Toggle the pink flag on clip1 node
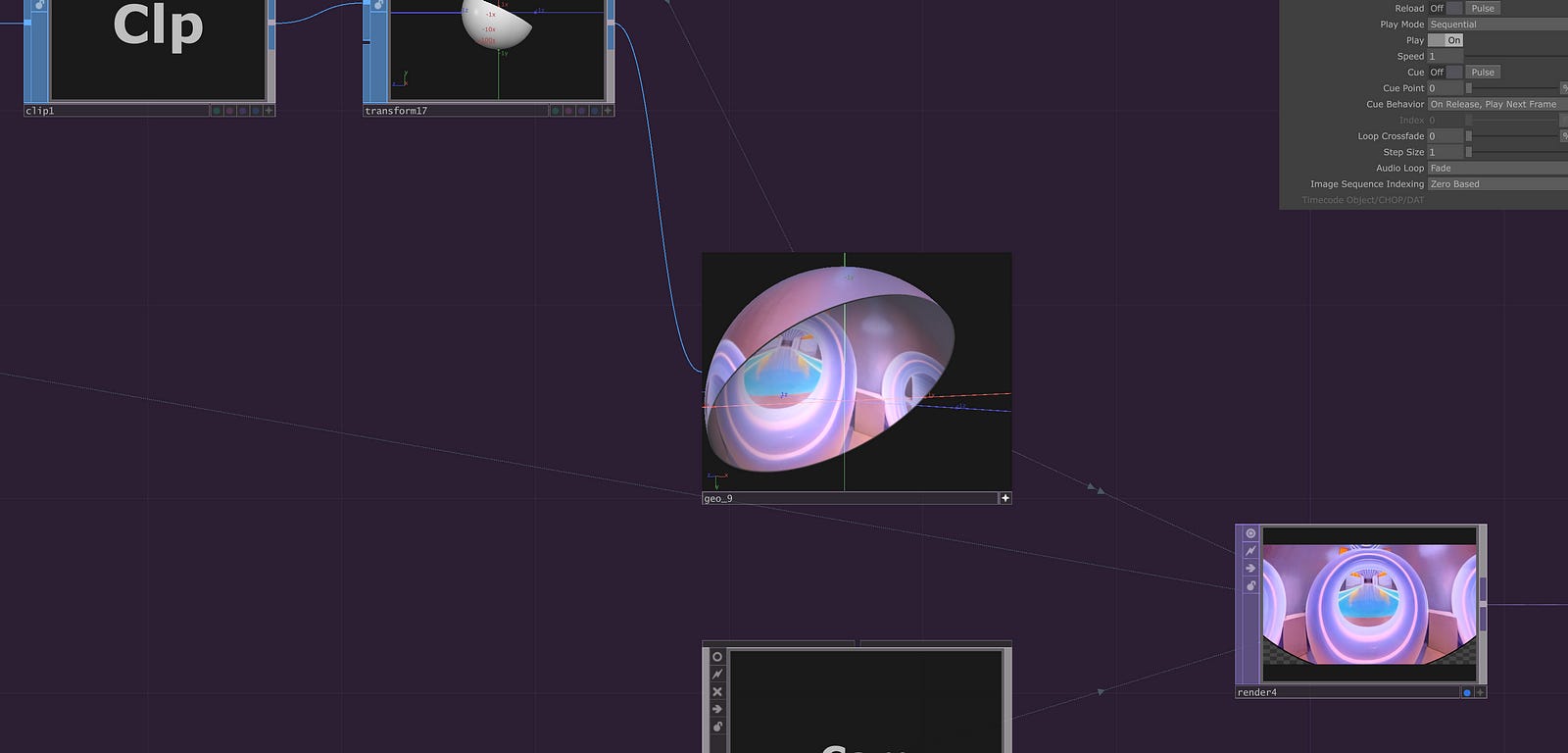1568x753 pixels. coord(229,111)
